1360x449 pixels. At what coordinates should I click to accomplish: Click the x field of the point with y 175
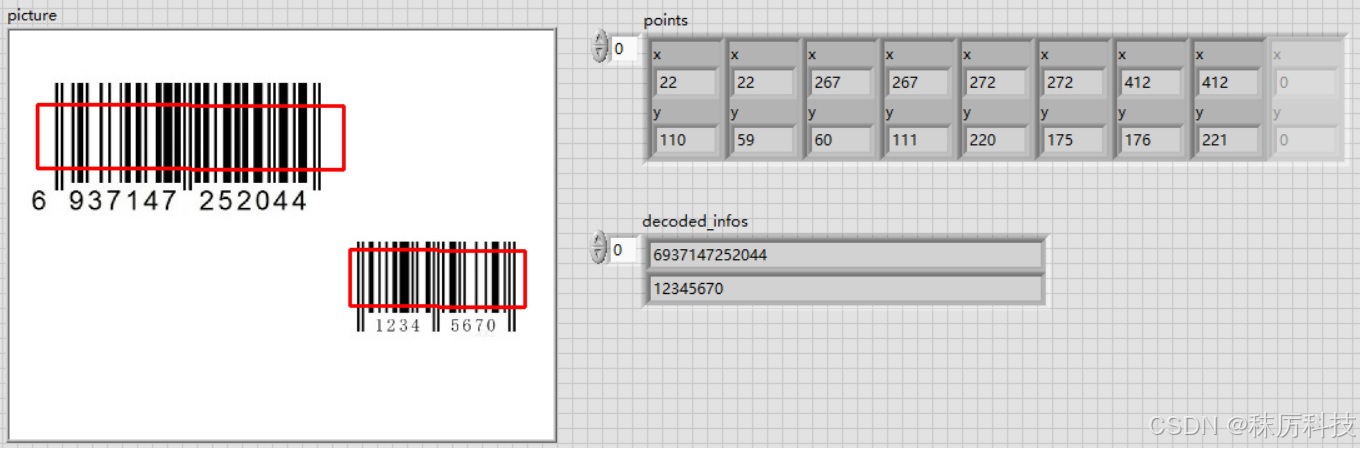[1075, 82]
